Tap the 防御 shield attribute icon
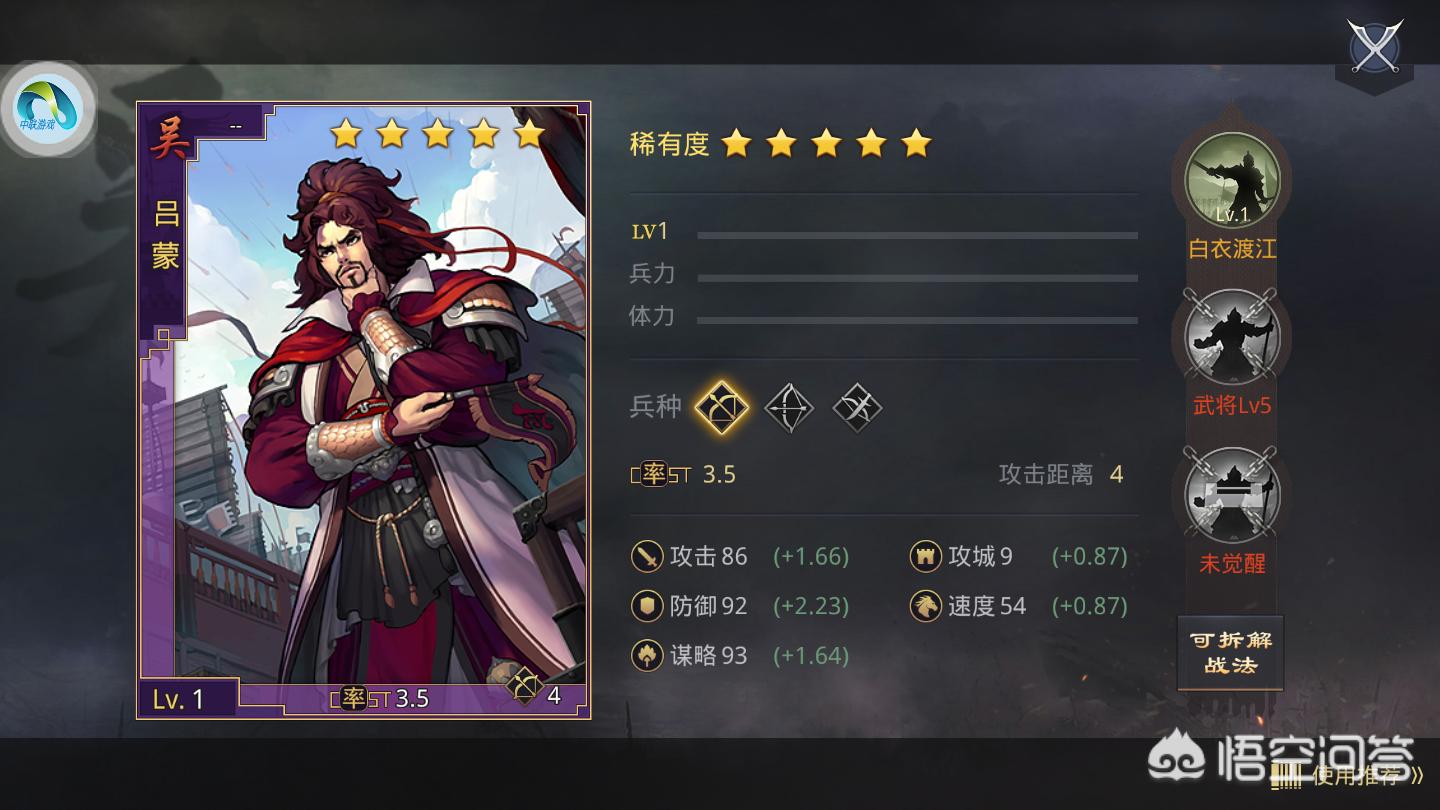This screenshot has width=1440, height=810. pos(648,606)
